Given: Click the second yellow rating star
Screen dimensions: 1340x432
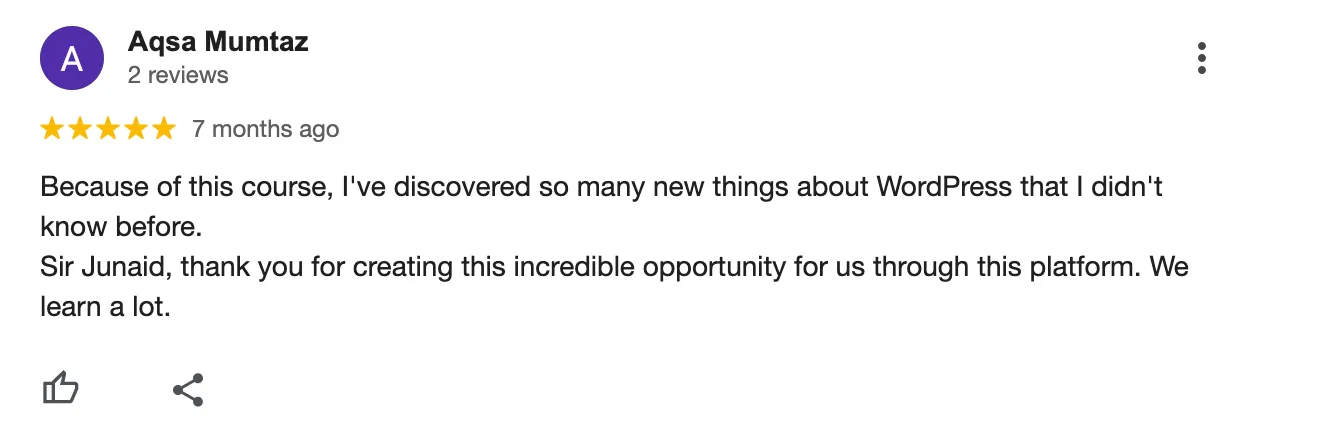Looking at the screenshot, I should [x=80, y=129].
